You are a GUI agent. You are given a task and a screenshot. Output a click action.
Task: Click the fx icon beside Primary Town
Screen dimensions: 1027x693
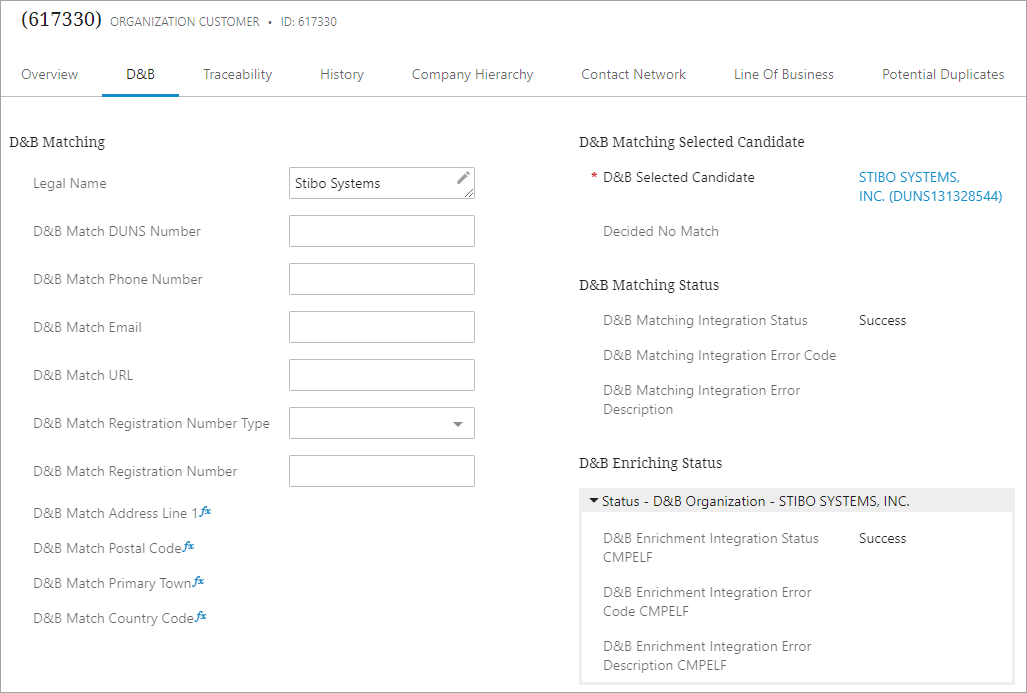coord(198,582)
